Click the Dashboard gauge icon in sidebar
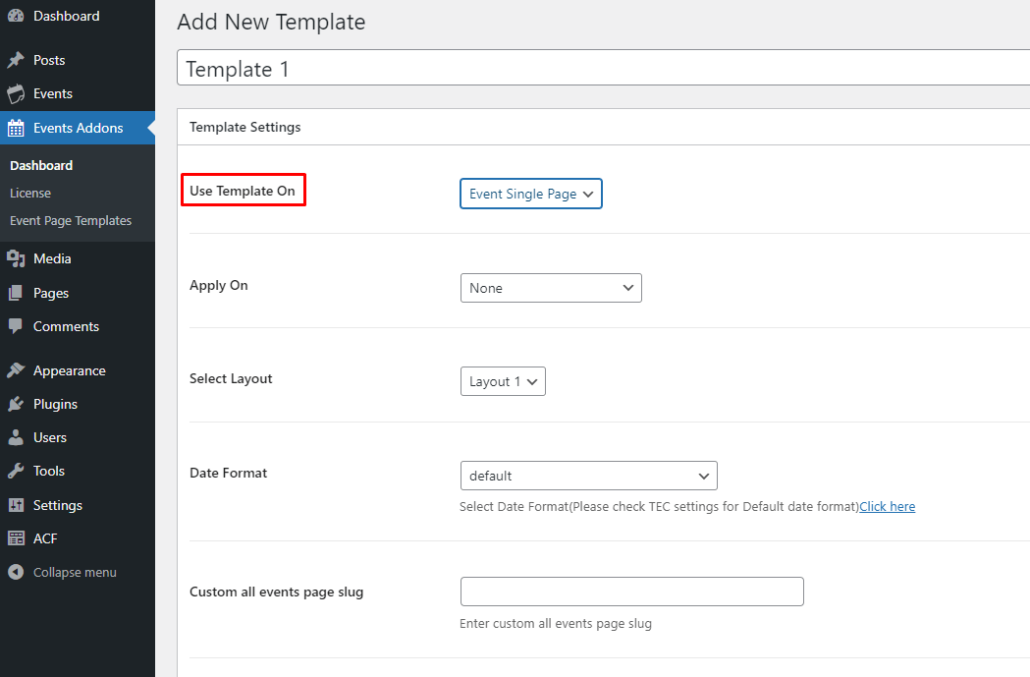Screen dimensions: 1030x677 tap(16, 16)
